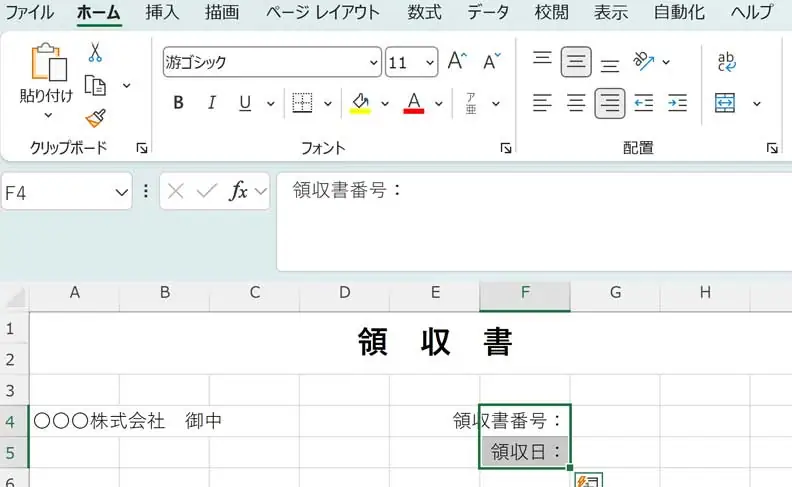This screenshot has width=792, height=487.
Task: Expand merge cells dropdown arrow
Action: pos(756,104)
